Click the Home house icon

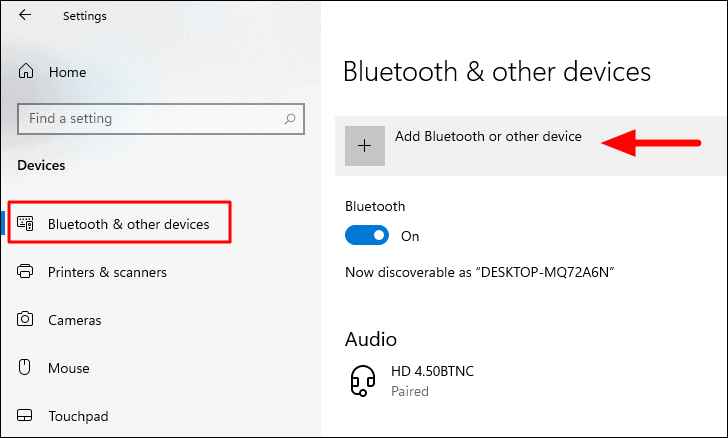tap(26, 71)
